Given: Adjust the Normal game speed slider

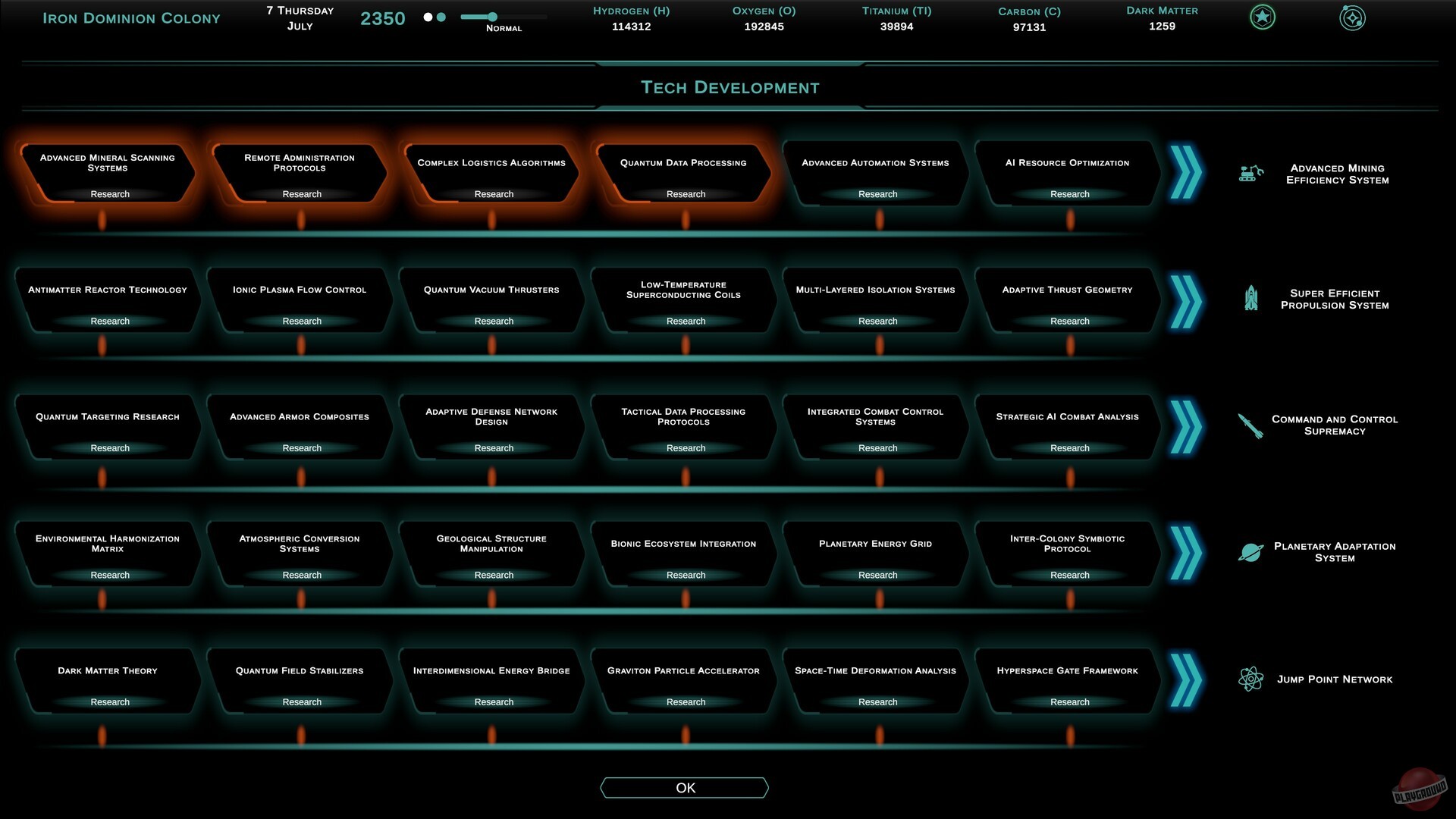Looking at the screenshot, I should [x=493, y=17].
